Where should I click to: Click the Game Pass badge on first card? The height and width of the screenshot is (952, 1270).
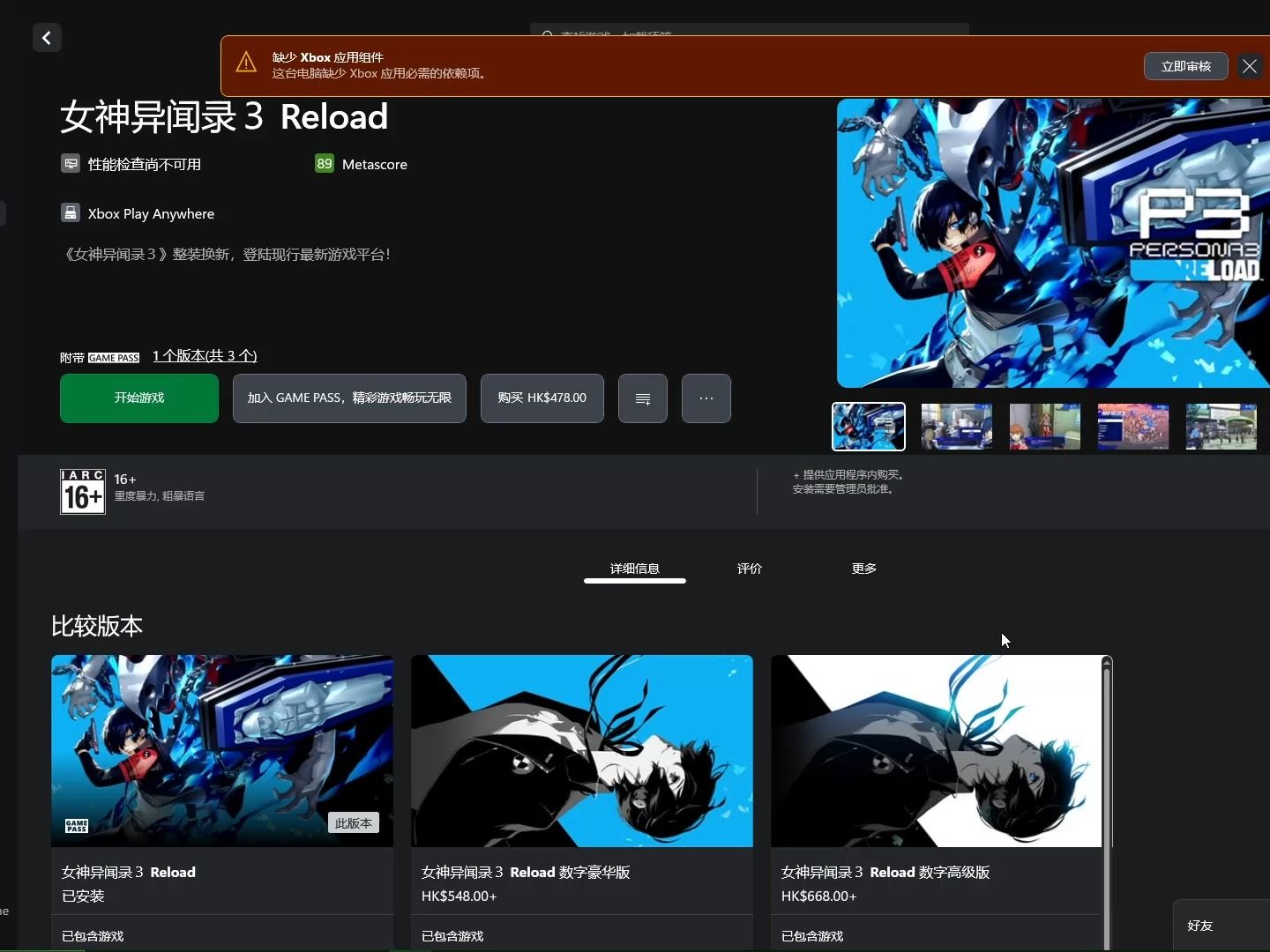coord(77,826)
